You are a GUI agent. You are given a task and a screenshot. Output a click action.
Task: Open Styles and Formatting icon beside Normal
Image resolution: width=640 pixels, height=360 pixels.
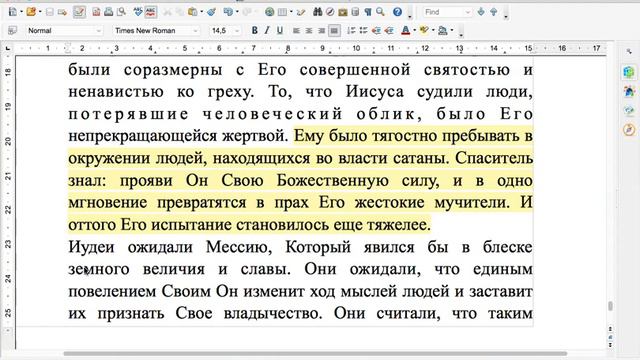tap(13, 31)
